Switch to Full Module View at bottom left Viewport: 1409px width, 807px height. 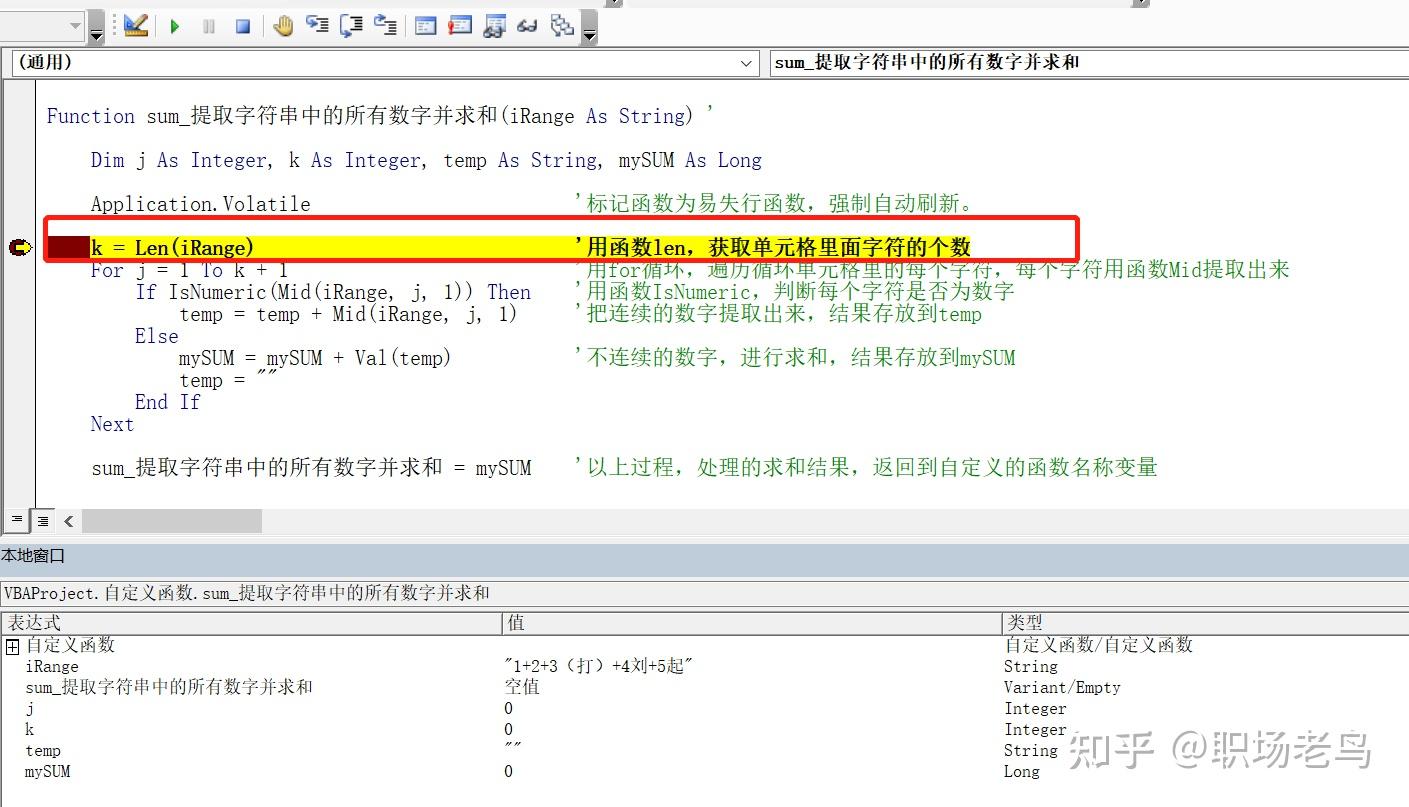click(42, 520)
